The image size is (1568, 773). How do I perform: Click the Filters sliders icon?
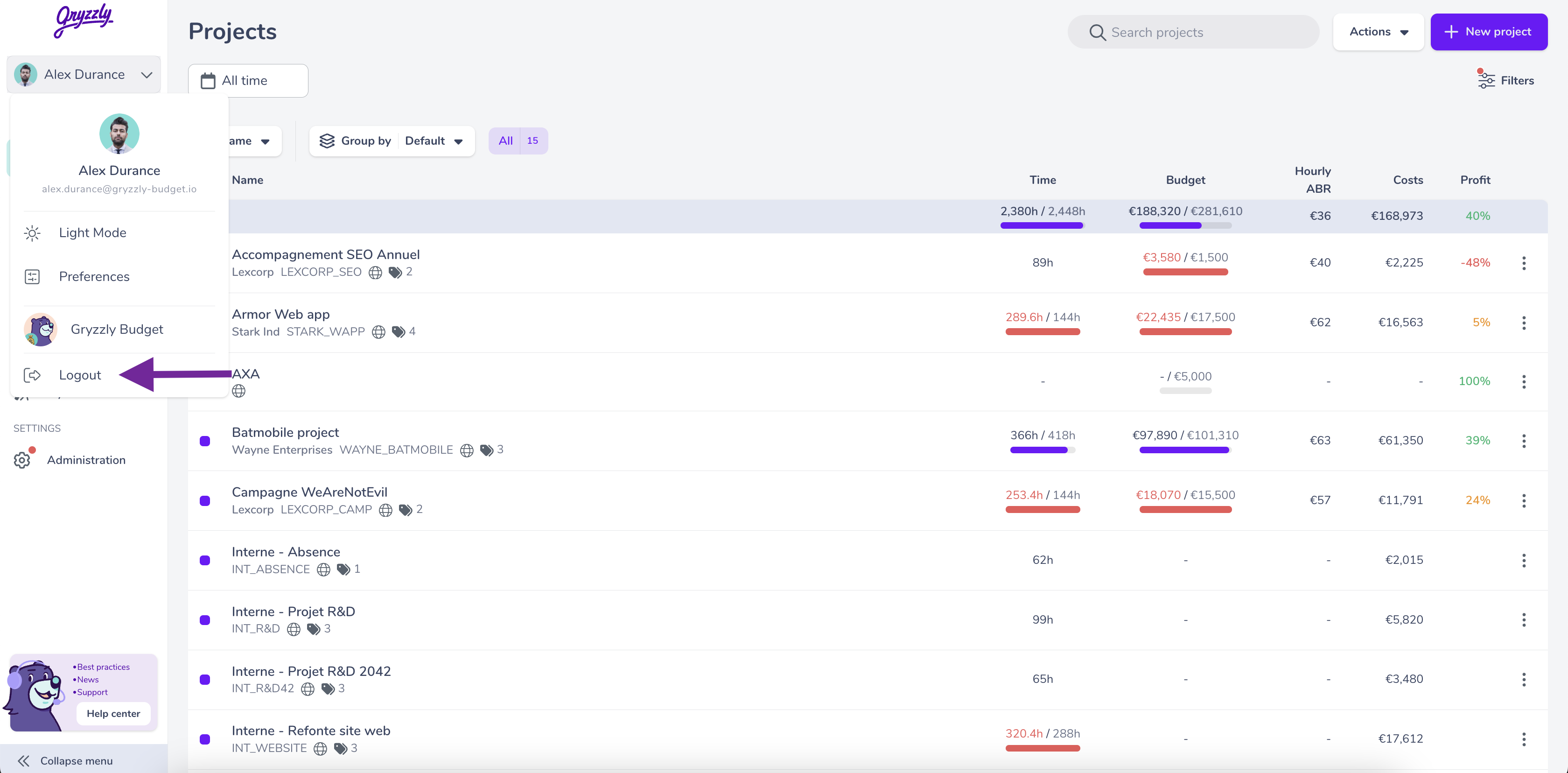coord(1486,80)
